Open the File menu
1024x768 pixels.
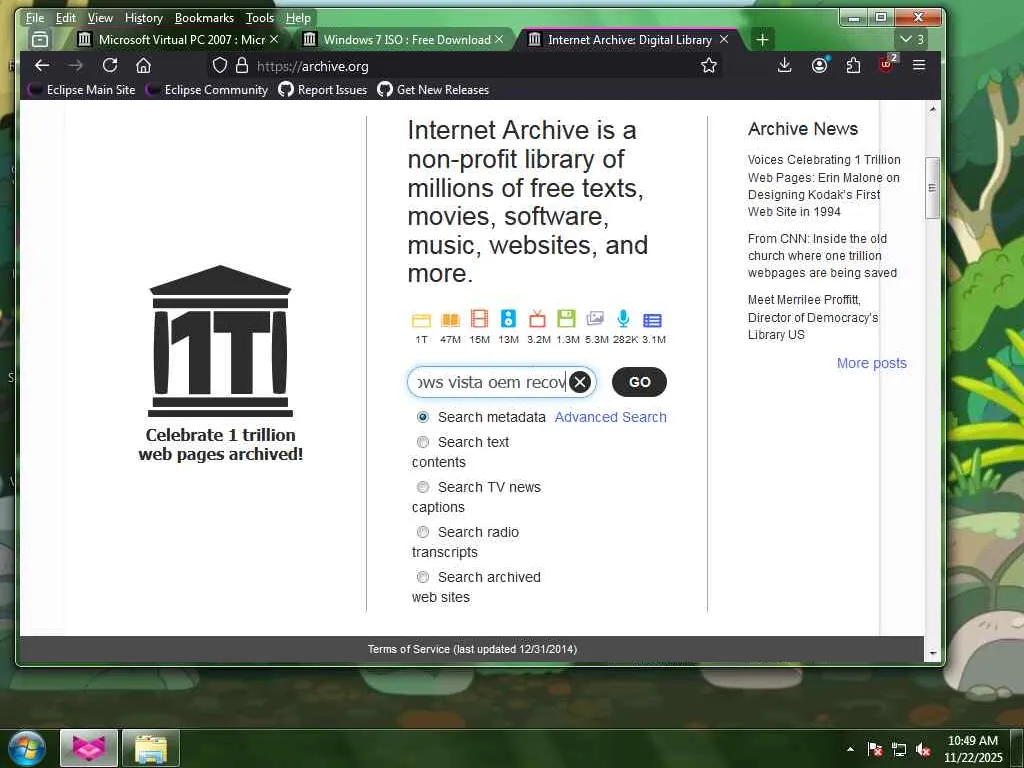click(x=35, y=18)
